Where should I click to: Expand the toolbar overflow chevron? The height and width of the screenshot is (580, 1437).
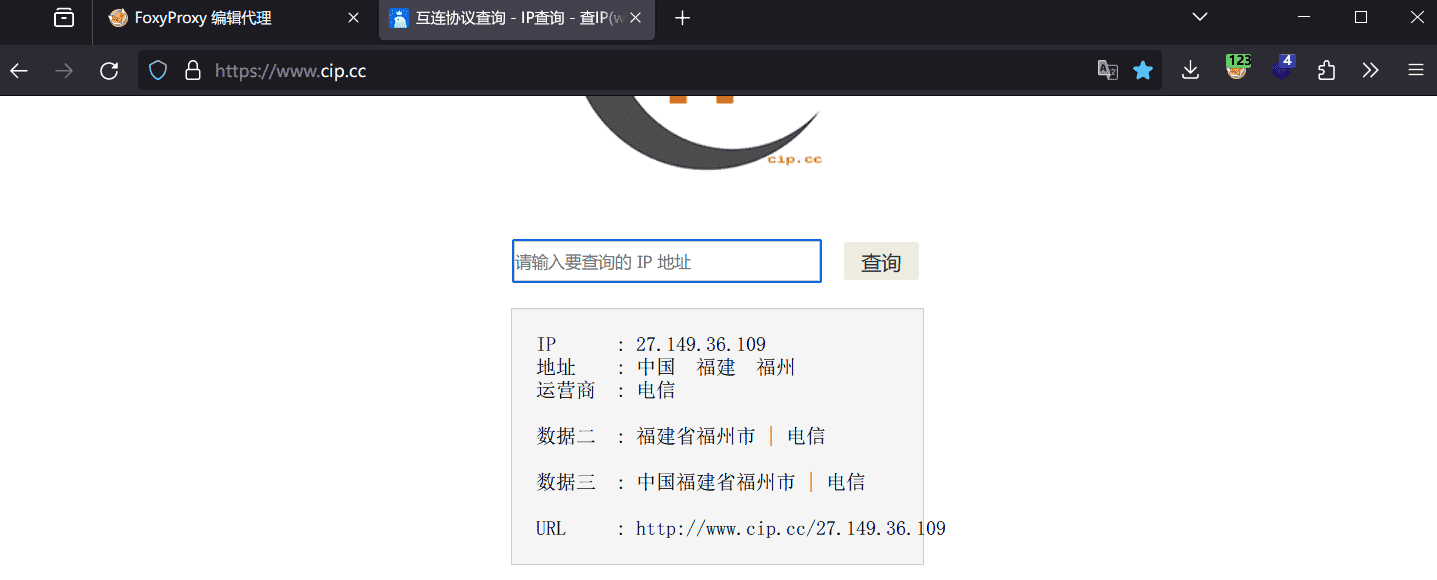[1370, 70]
